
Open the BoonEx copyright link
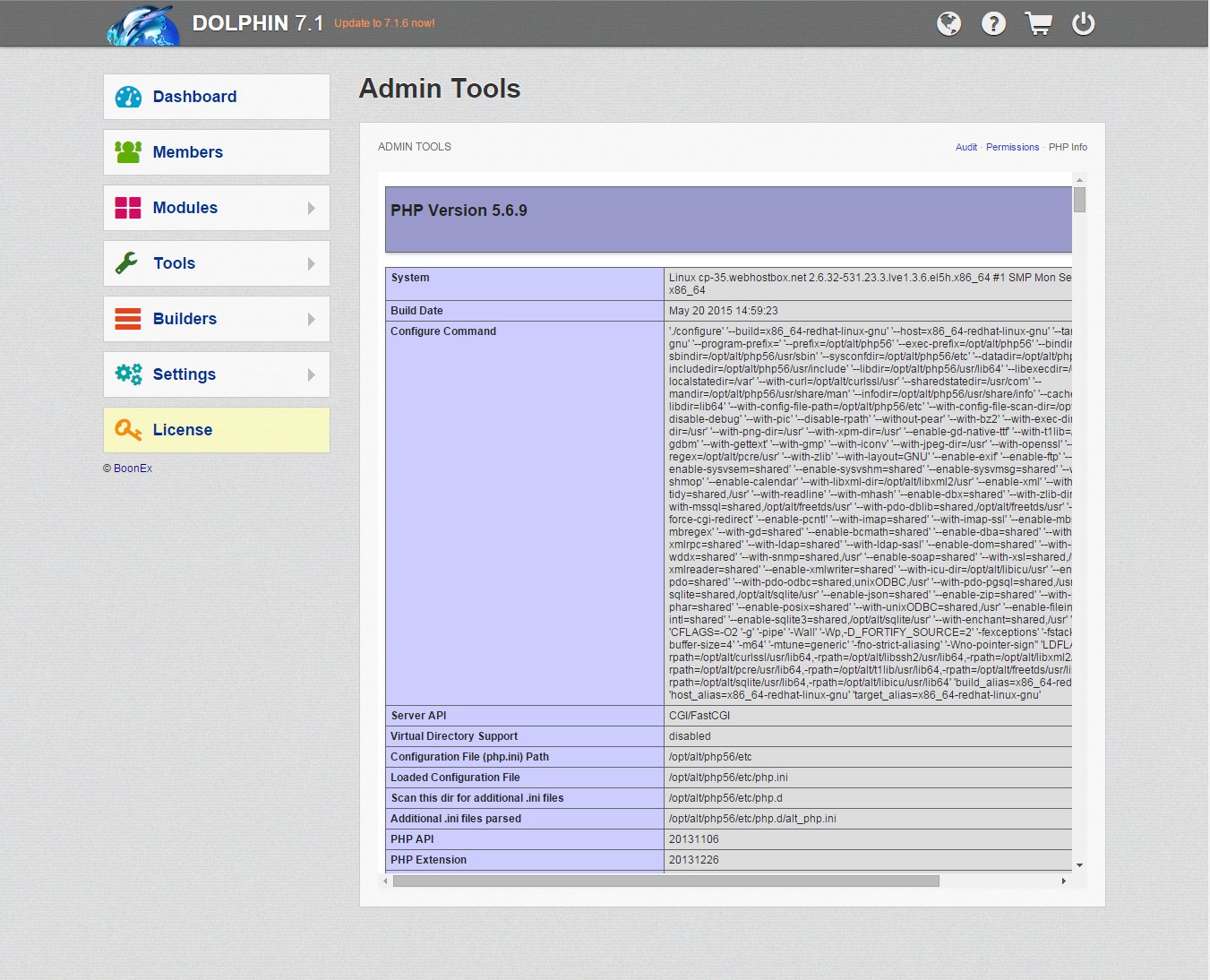coord(133,469)
